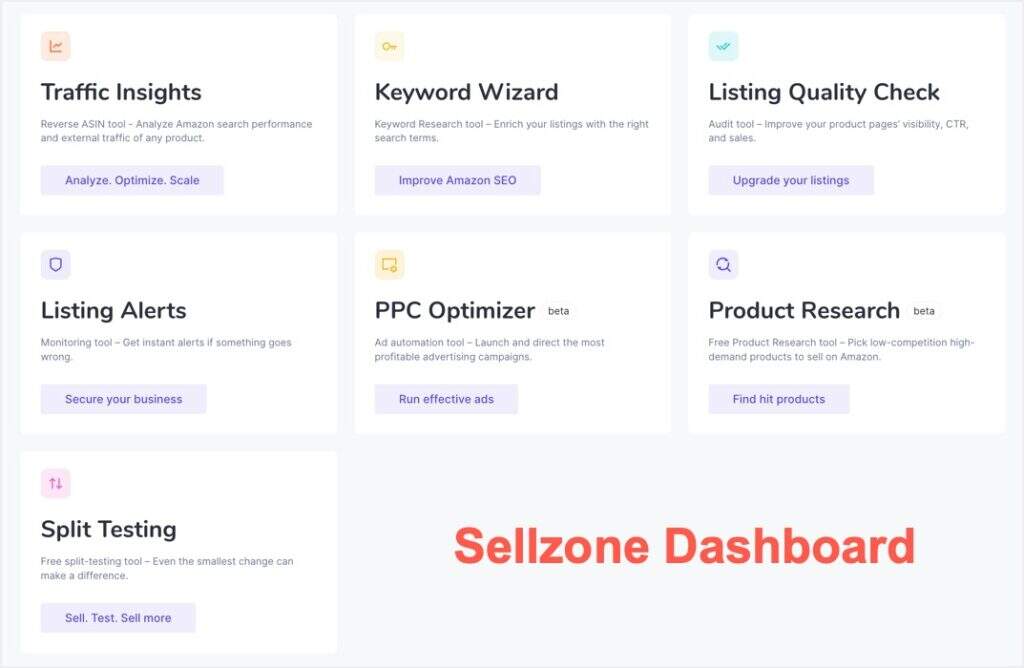Click the Upgrade your listings button

point(791,181)
